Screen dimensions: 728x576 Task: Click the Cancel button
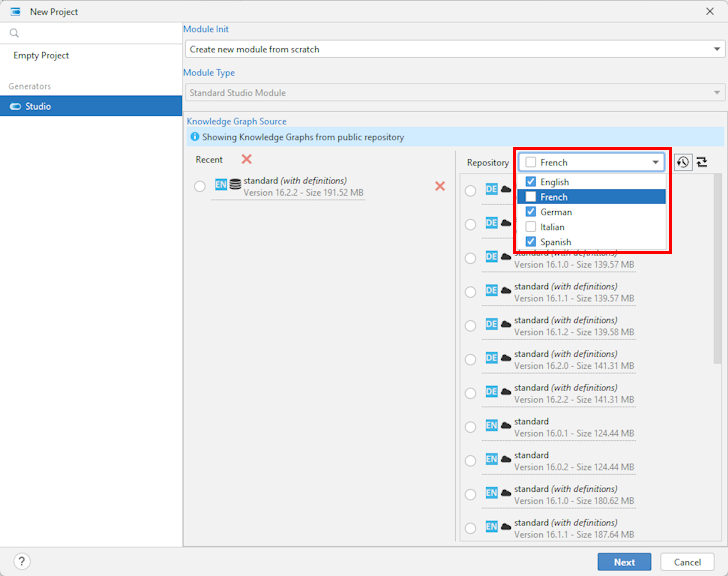click(687, 562)
